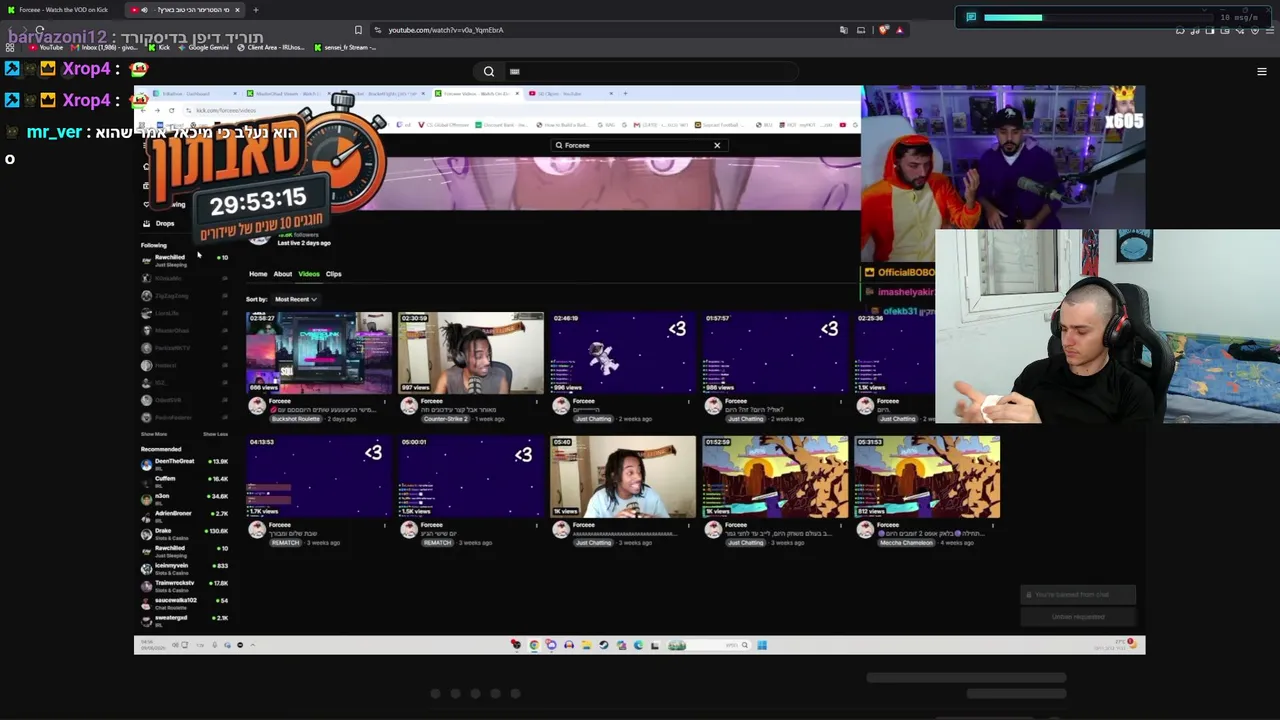Open the apps grid in the bookmarks bar
The image size is (1280, 720).
pyautogui.click(x=12, y=47)
